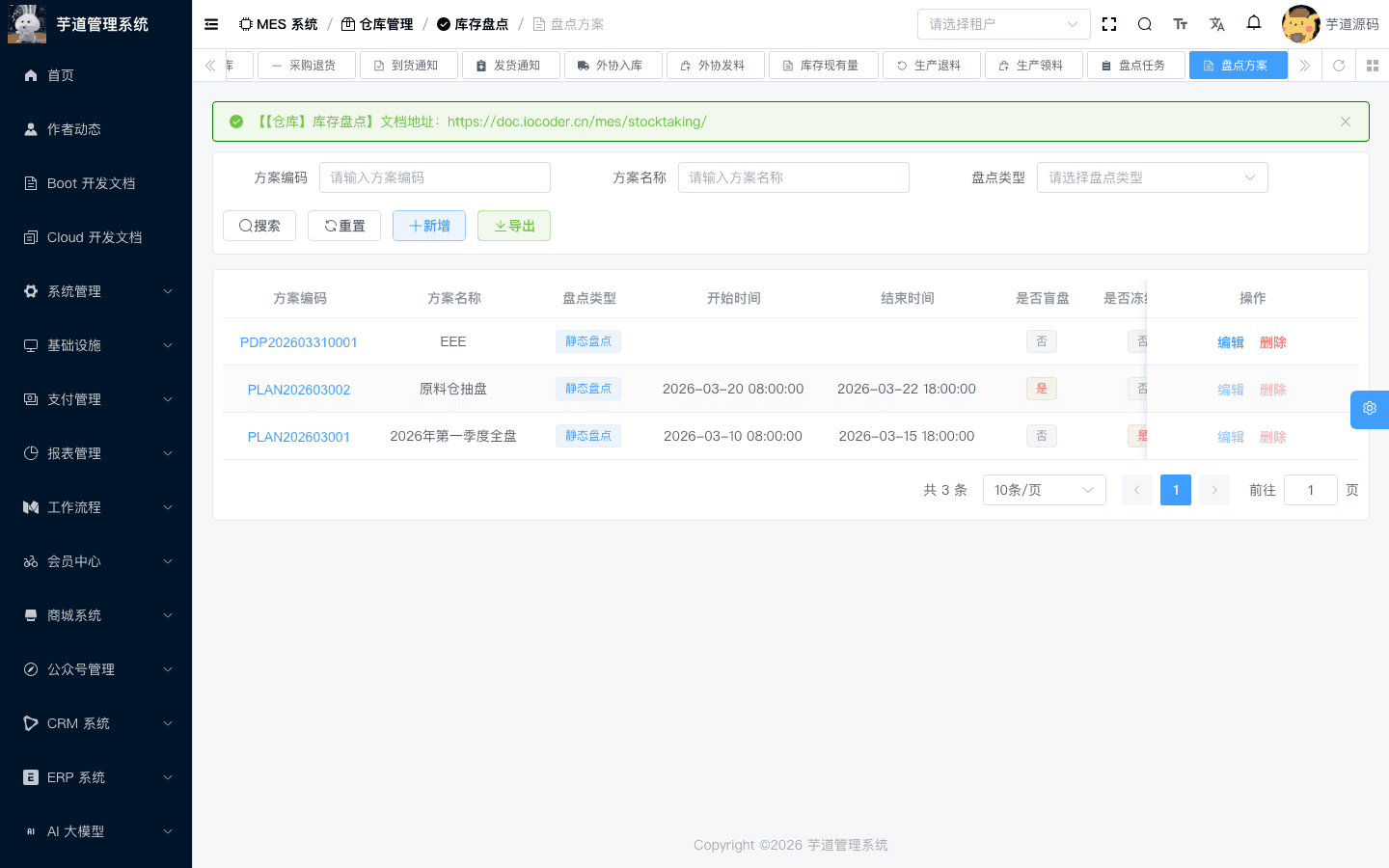Click the 新增 button to add a plan
Screen dimensions: 1389x868
tap(428, 226)
